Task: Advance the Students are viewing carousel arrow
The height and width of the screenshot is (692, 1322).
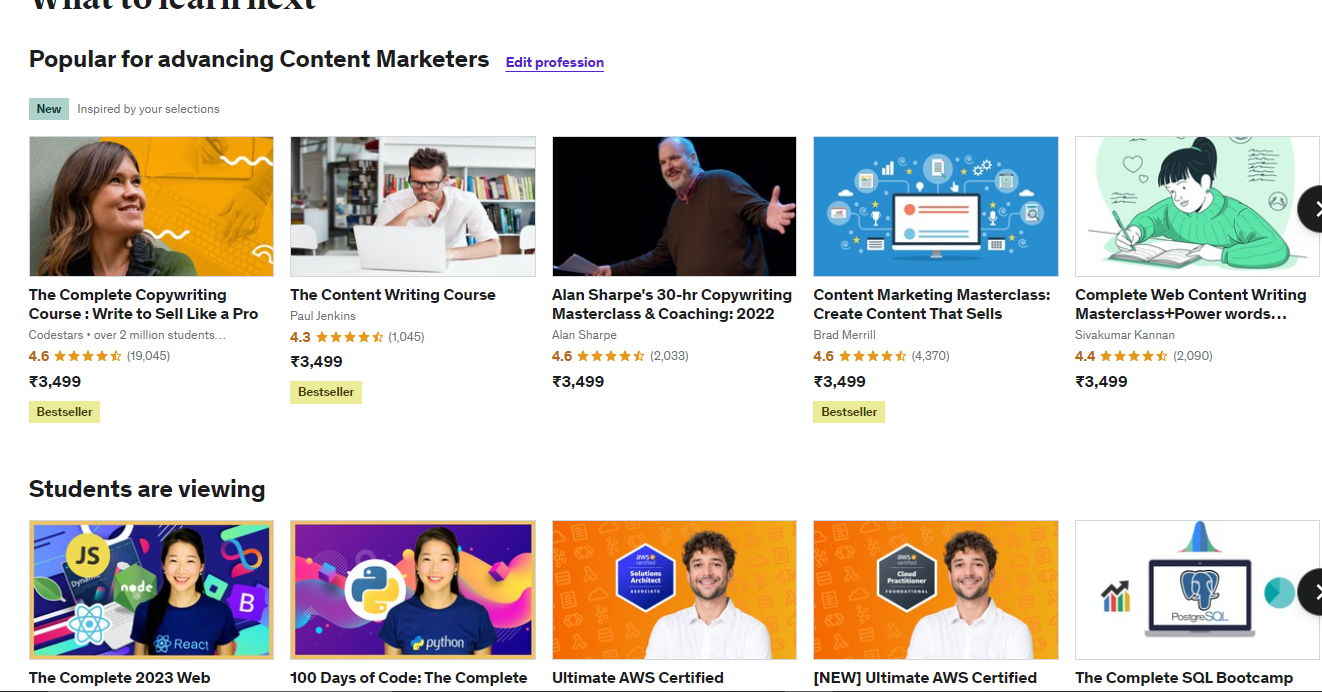Action: (x=1310, y=592)
